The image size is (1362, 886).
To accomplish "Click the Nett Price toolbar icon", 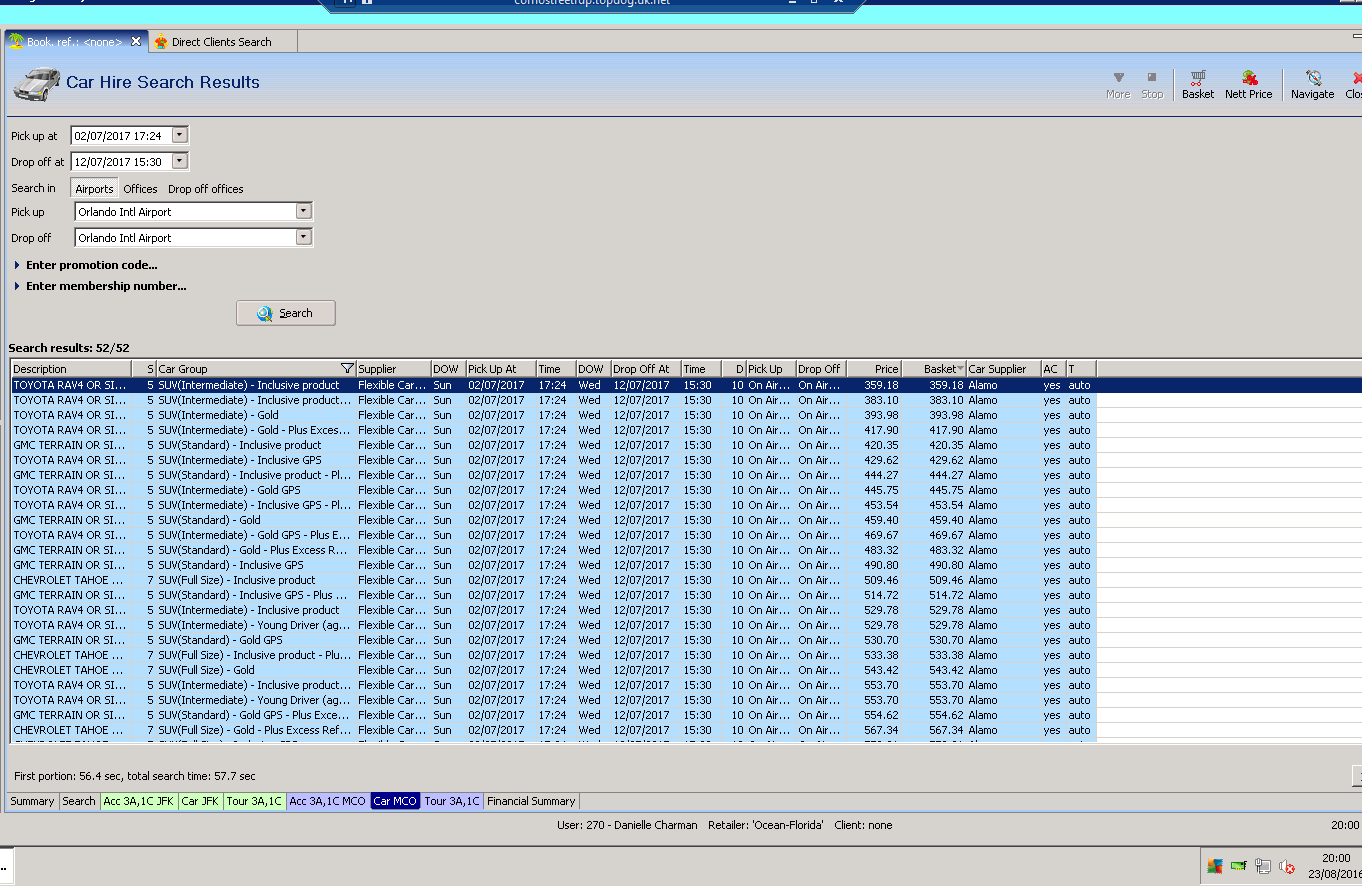I will (x=1249, y=78).
